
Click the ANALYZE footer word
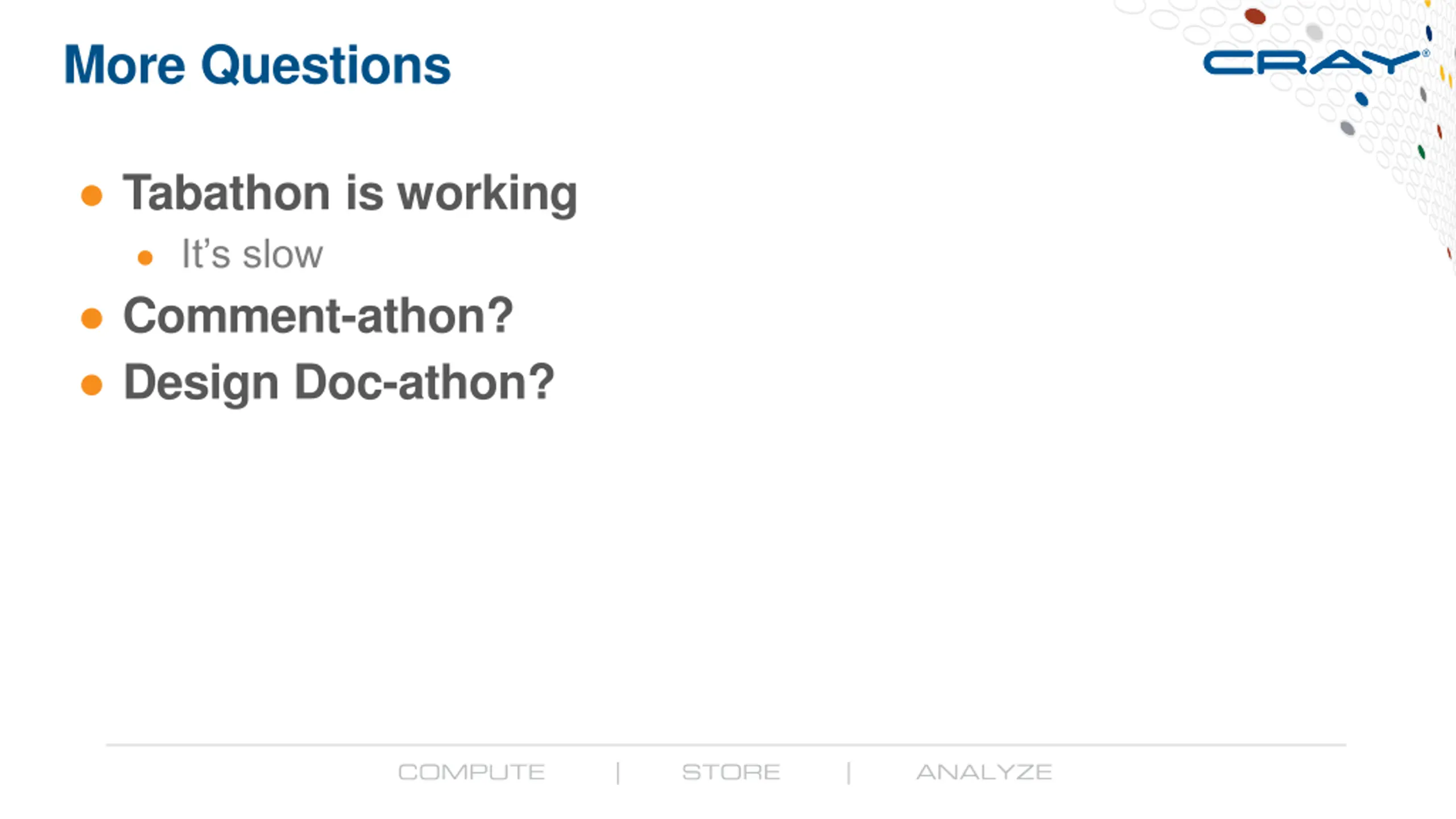tap(984, 772)
